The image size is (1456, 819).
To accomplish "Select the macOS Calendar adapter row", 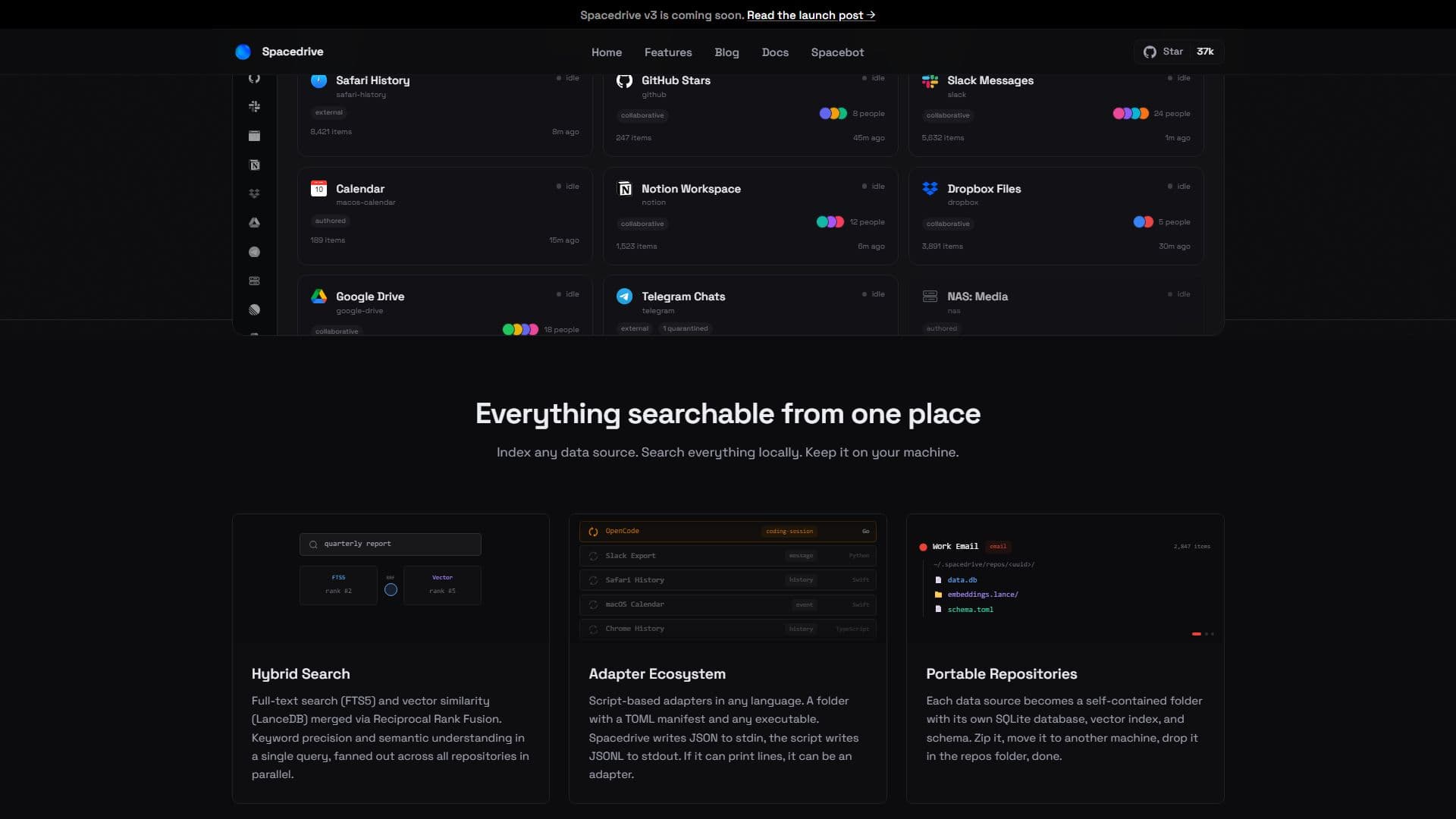I will click(x=727, y=604).
